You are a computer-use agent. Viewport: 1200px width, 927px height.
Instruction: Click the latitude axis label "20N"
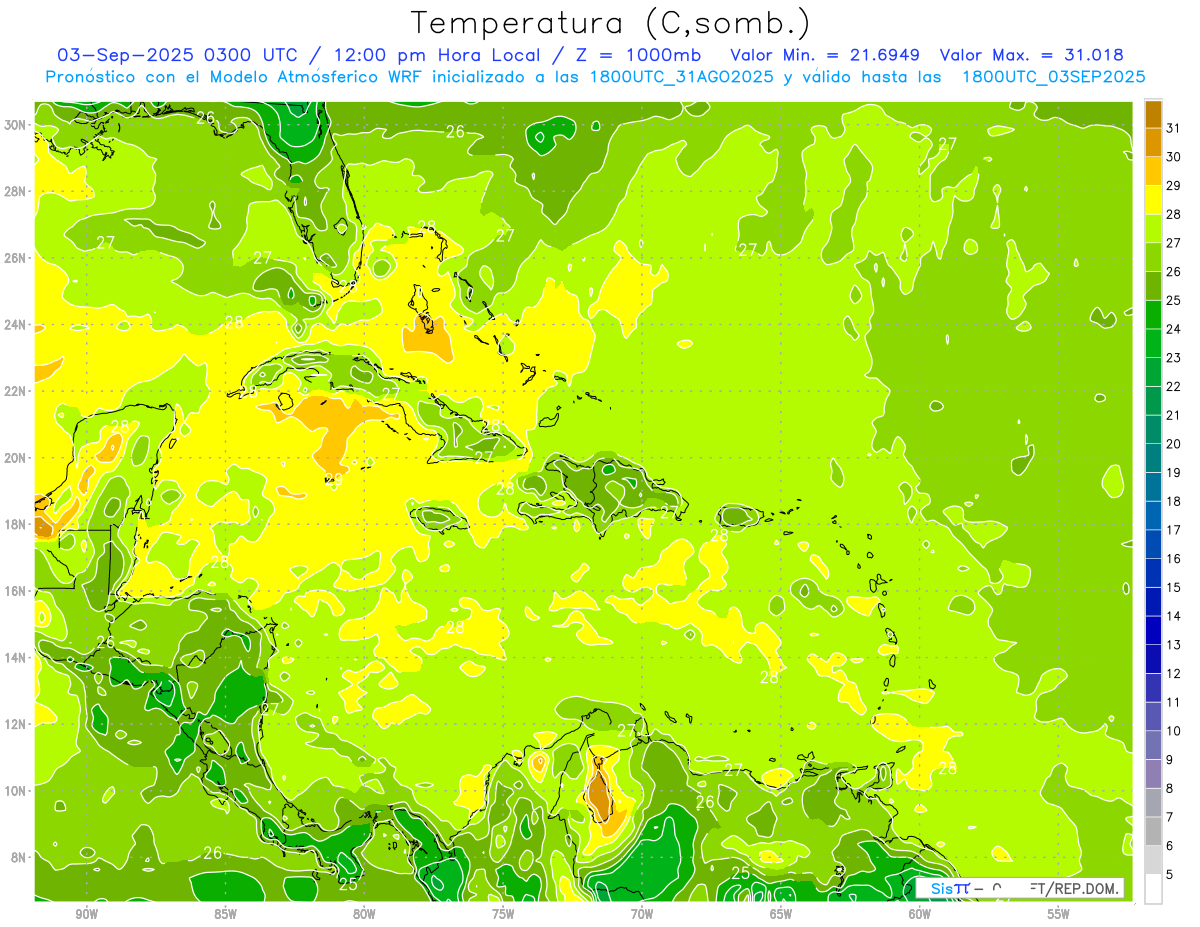15,458
